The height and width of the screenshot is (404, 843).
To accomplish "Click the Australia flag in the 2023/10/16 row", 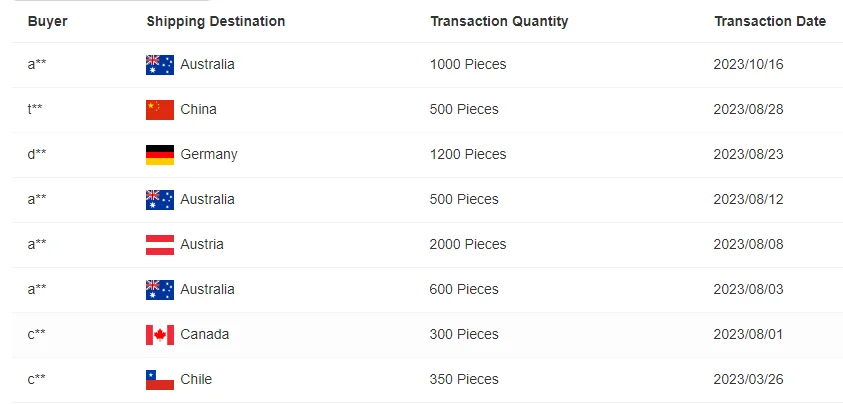I will (x=159, y=65).
